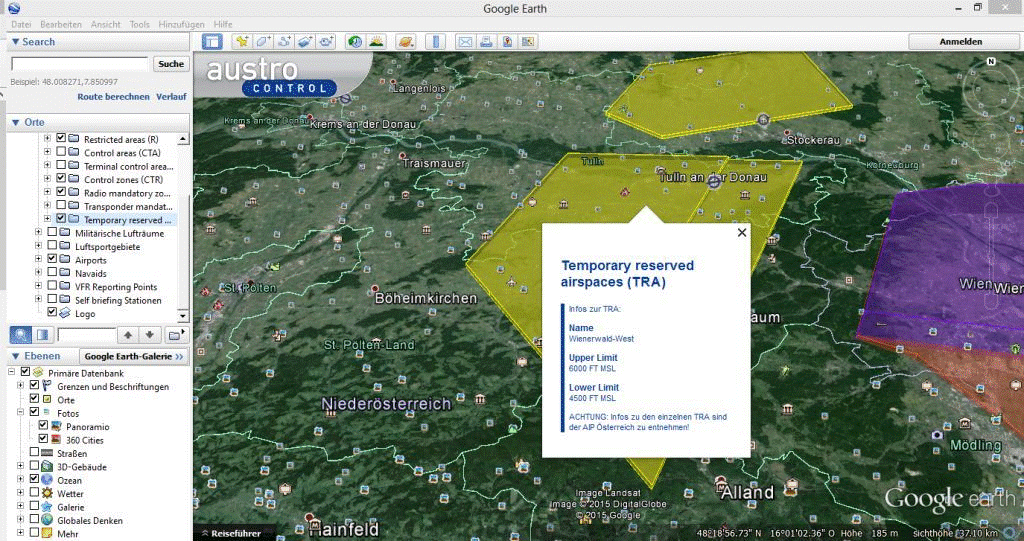1024x541 pixels.
Task: Enable the Straßen layer checkbox
Action: (x=34, y=453)
